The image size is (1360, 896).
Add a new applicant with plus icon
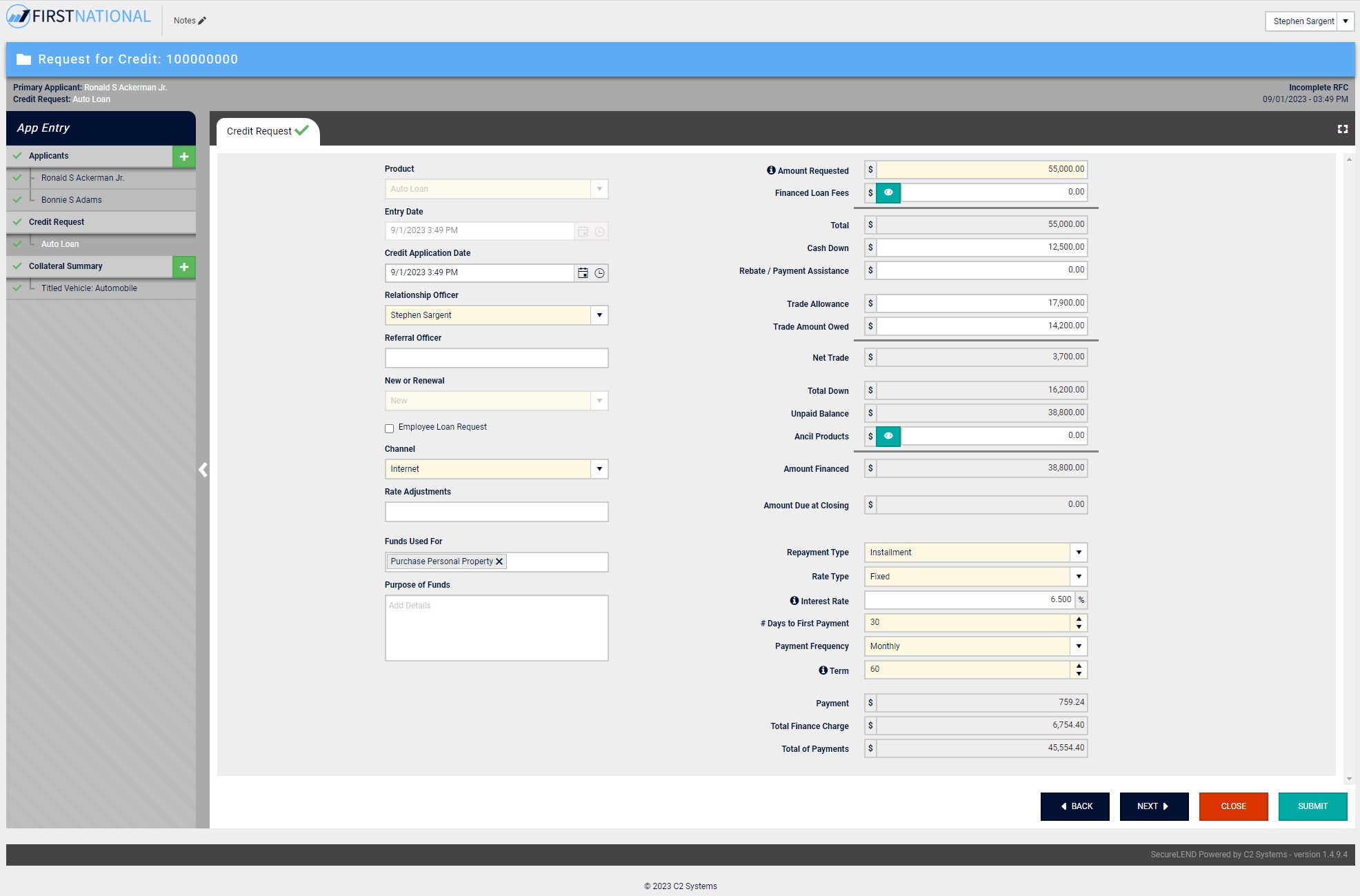coord(184,157)
